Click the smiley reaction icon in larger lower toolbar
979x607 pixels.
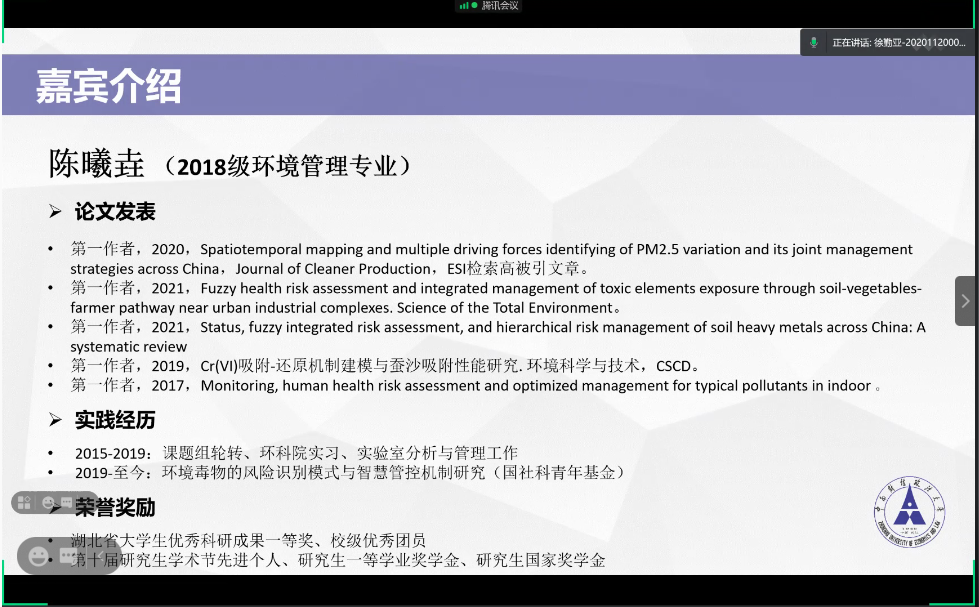(x=38, y=555)
